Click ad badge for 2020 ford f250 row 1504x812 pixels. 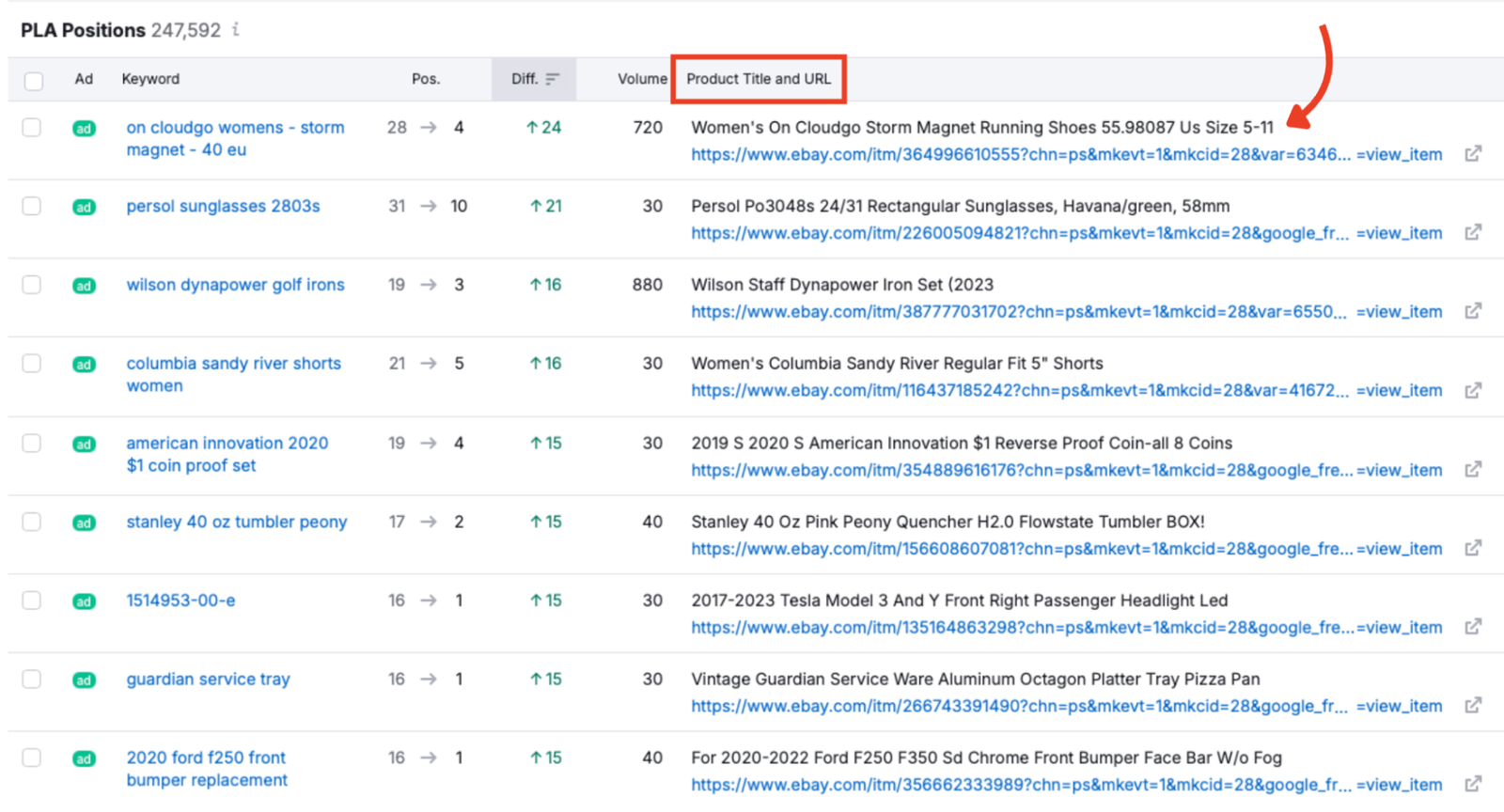(84, 758)
